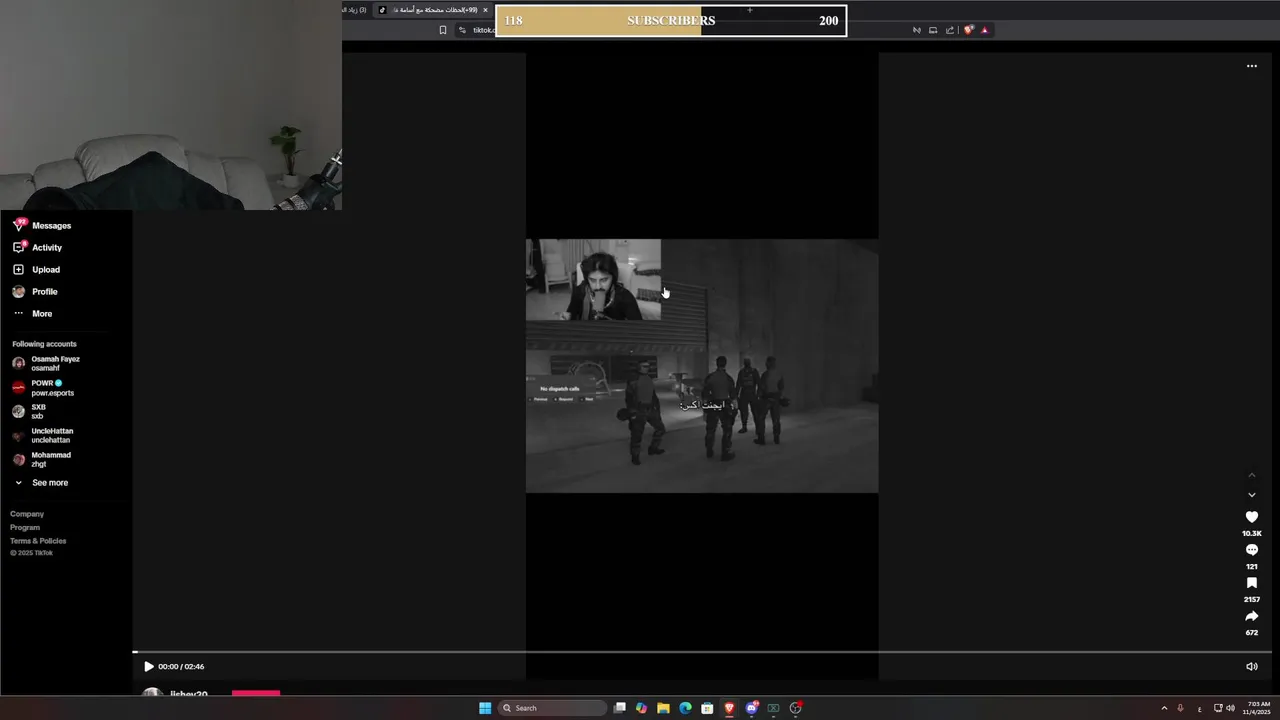Play the video with the play button
Viewport: 1280px width, 720px height.
point(149,666)
